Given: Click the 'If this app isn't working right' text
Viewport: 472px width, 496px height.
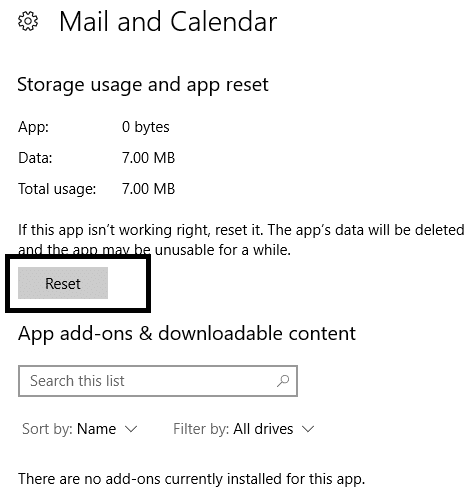Looking at the screenshot, I should pos(241,240).
